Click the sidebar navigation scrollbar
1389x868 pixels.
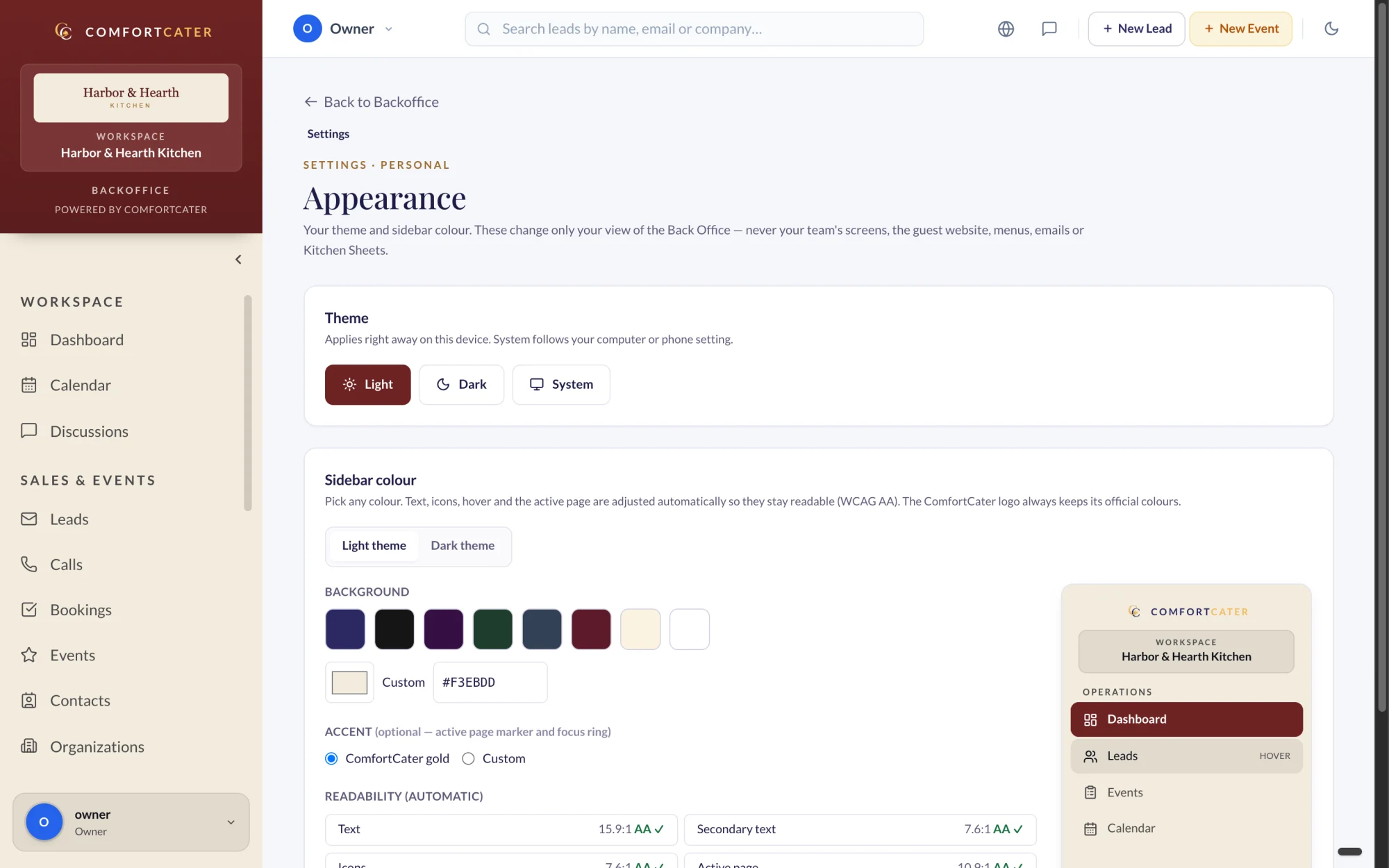click(x=247, y=403)
